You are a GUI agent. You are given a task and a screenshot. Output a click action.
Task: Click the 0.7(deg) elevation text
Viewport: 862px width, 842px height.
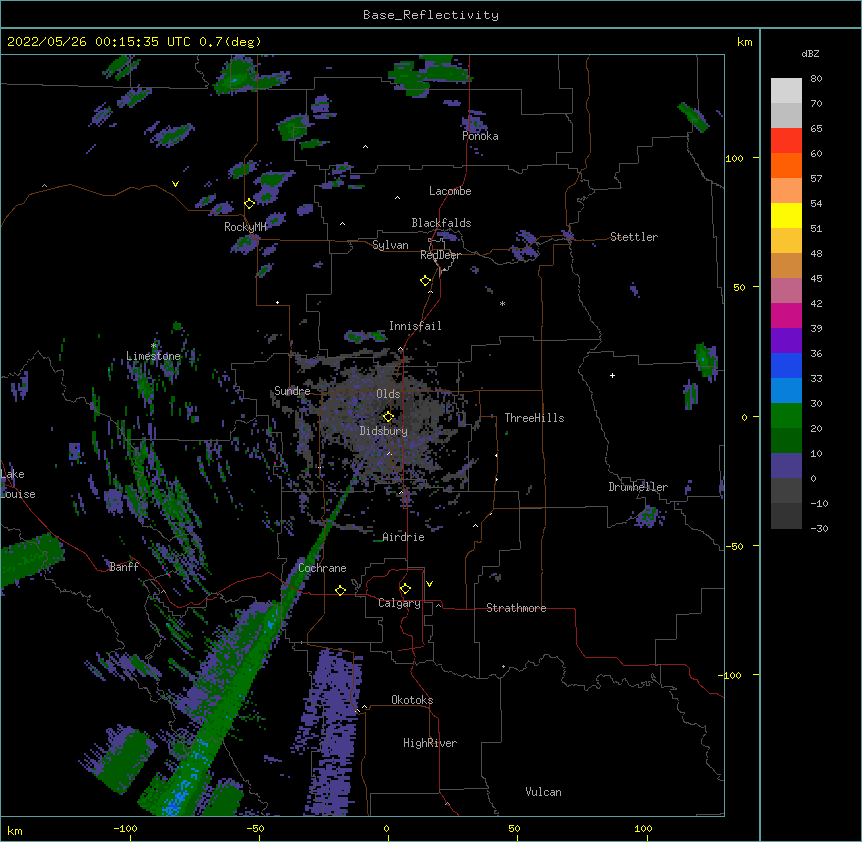pos(230,42)
